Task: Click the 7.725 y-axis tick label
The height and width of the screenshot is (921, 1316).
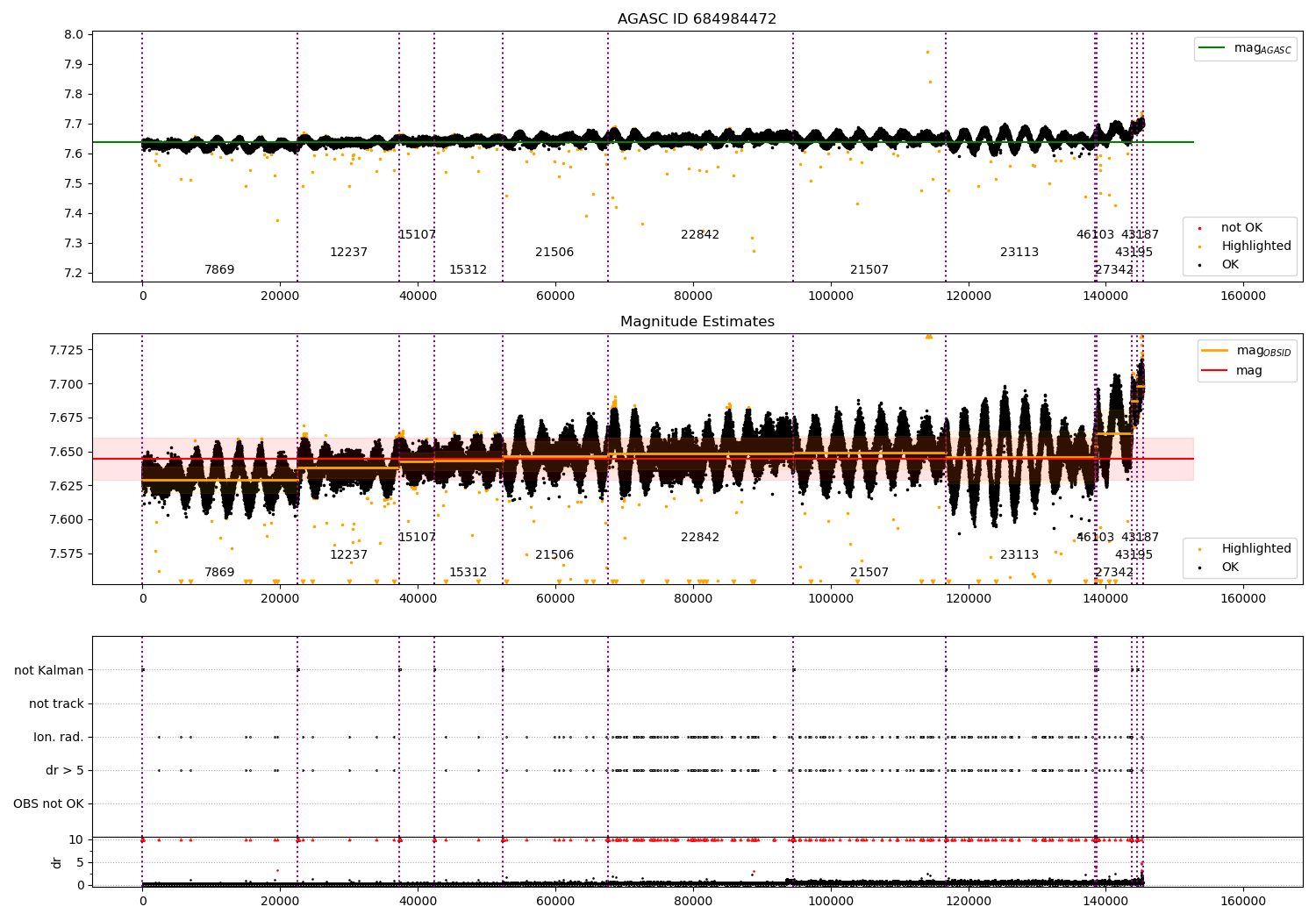Action: 67,351
